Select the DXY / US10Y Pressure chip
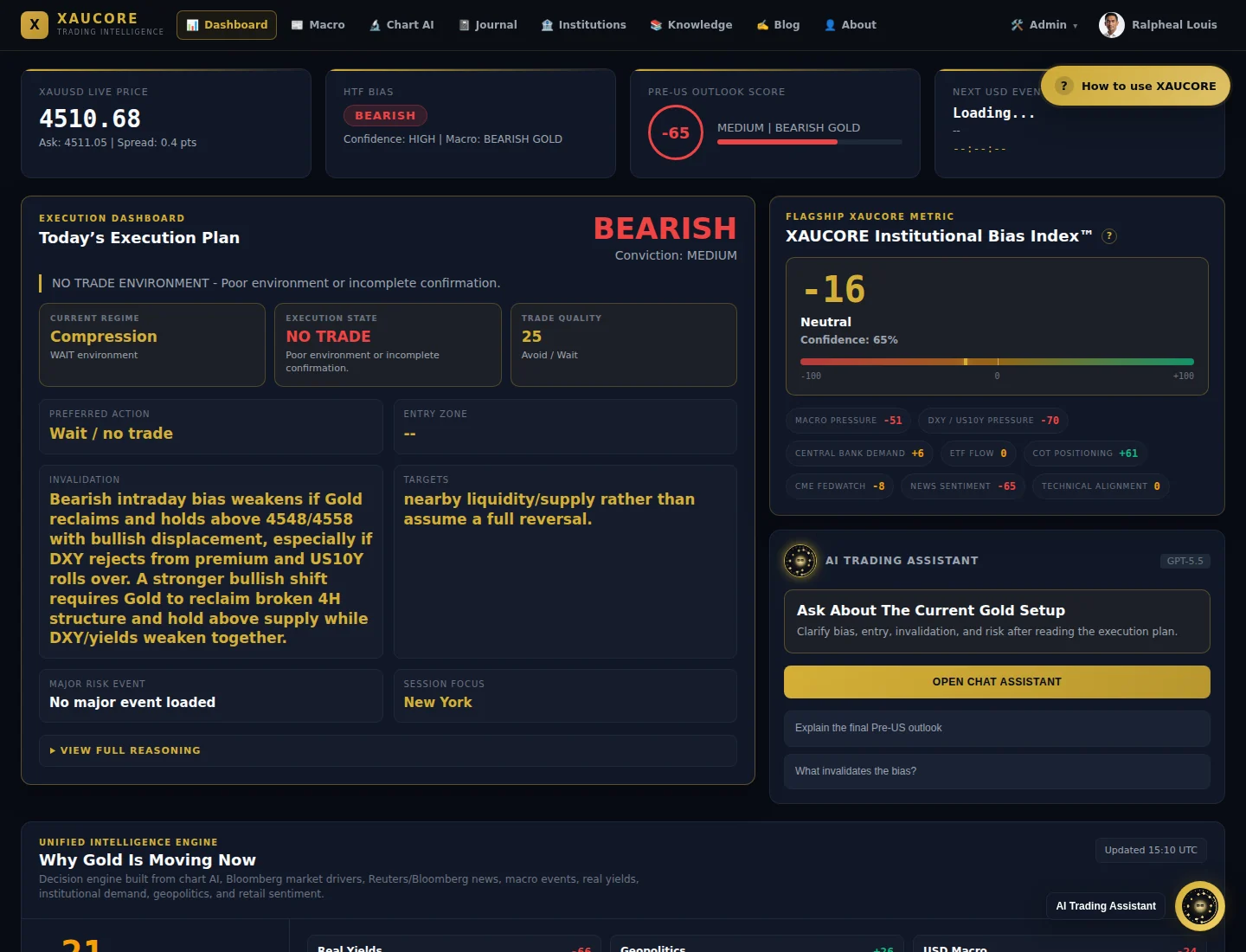1246x952 pixels. click(993, 421)
